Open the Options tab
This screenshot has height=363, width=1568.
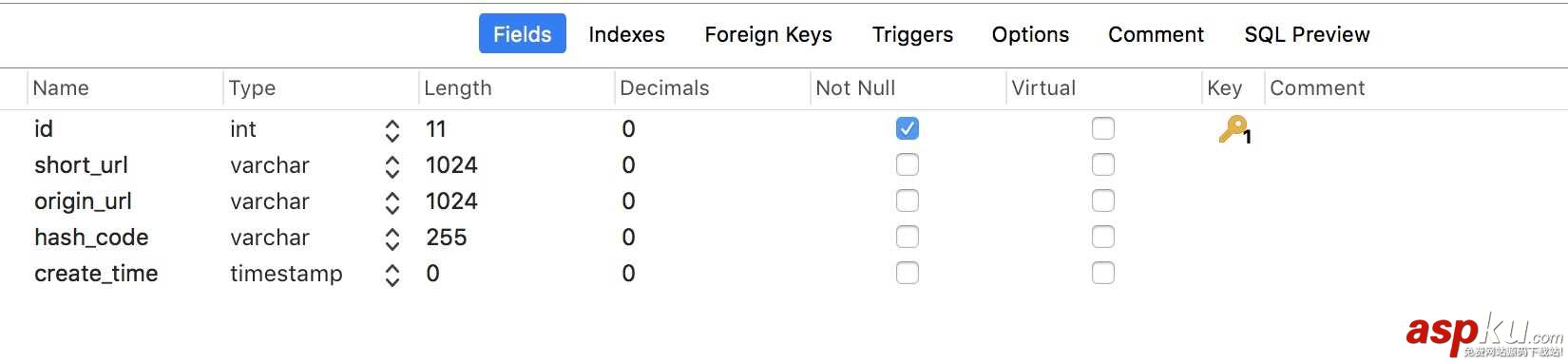click(x=1030, y=34)
